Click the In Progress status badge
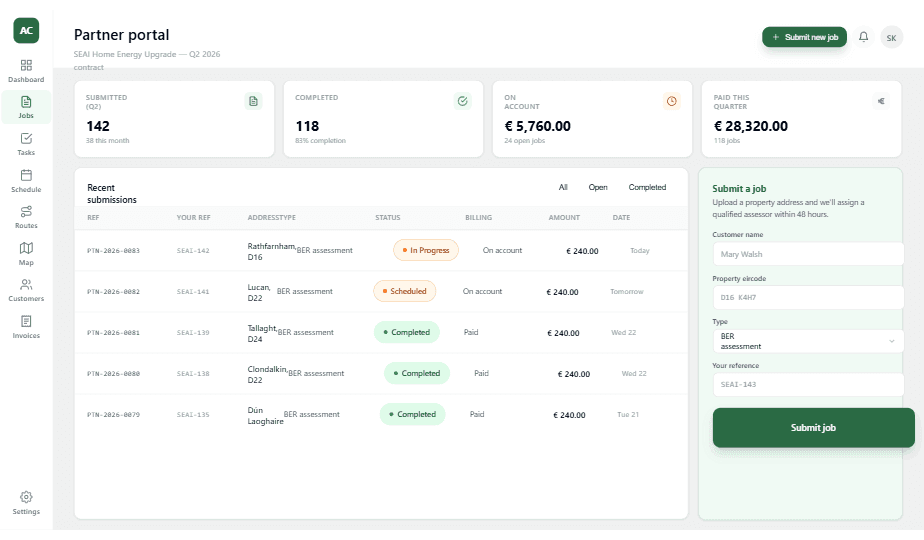This screenshot has width=924, height=540. [x=425, y=250]
